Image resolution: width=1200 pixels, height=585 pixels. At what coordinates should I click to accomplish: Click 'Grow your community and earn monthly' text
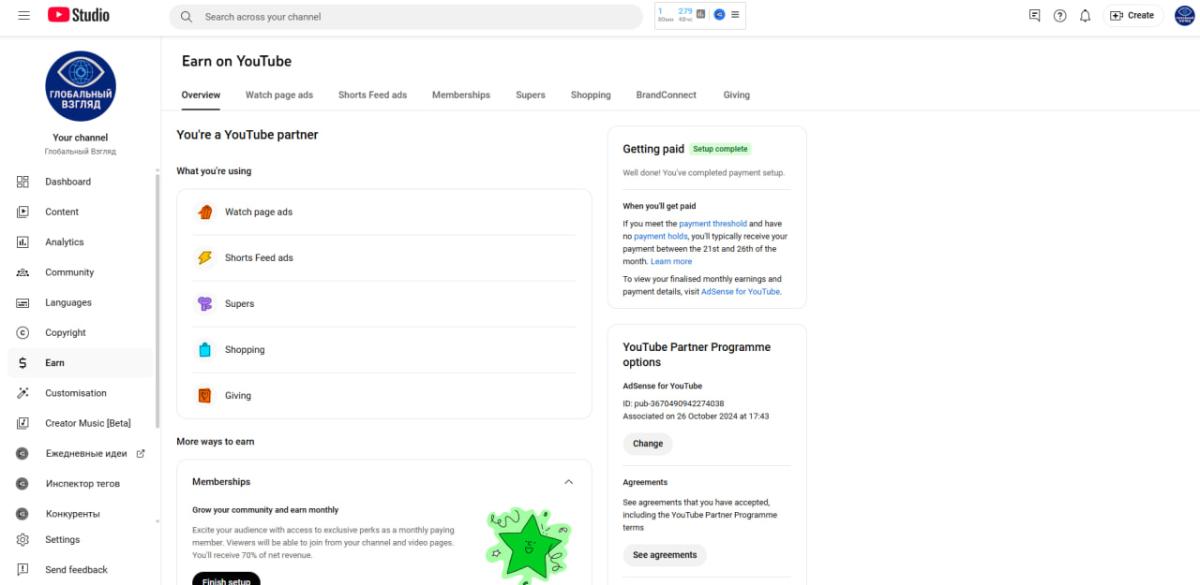[x=265, y=510]
